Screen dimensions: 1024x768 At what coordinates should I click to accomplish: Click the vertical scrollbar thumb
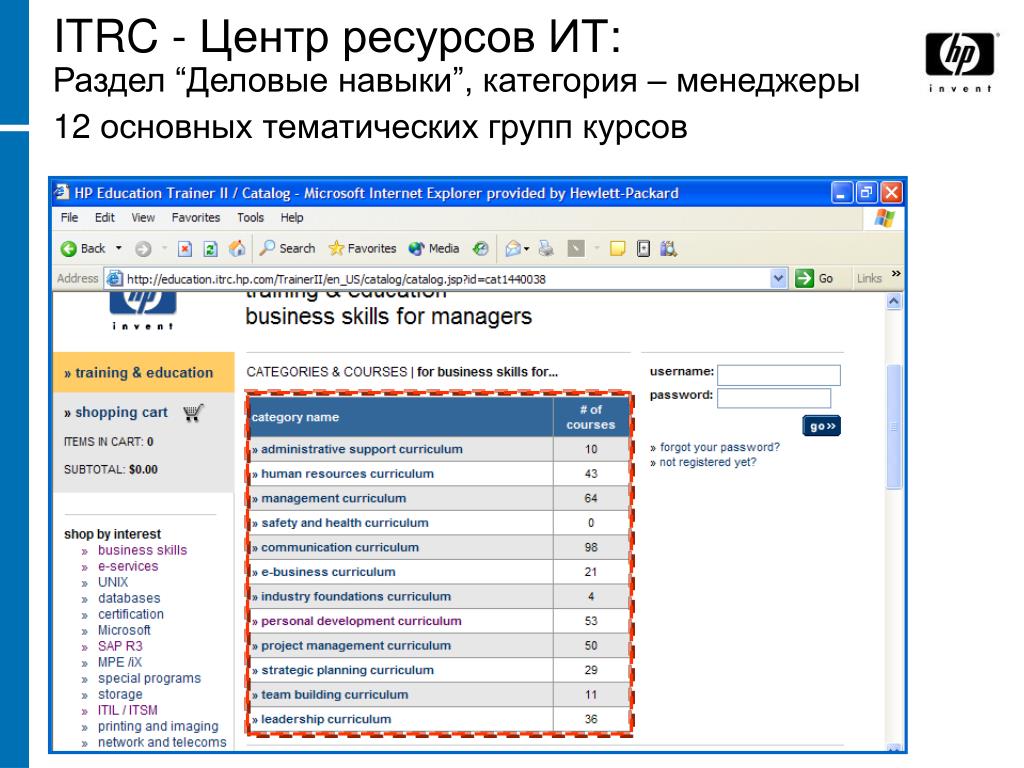click(x=894, y=427)
